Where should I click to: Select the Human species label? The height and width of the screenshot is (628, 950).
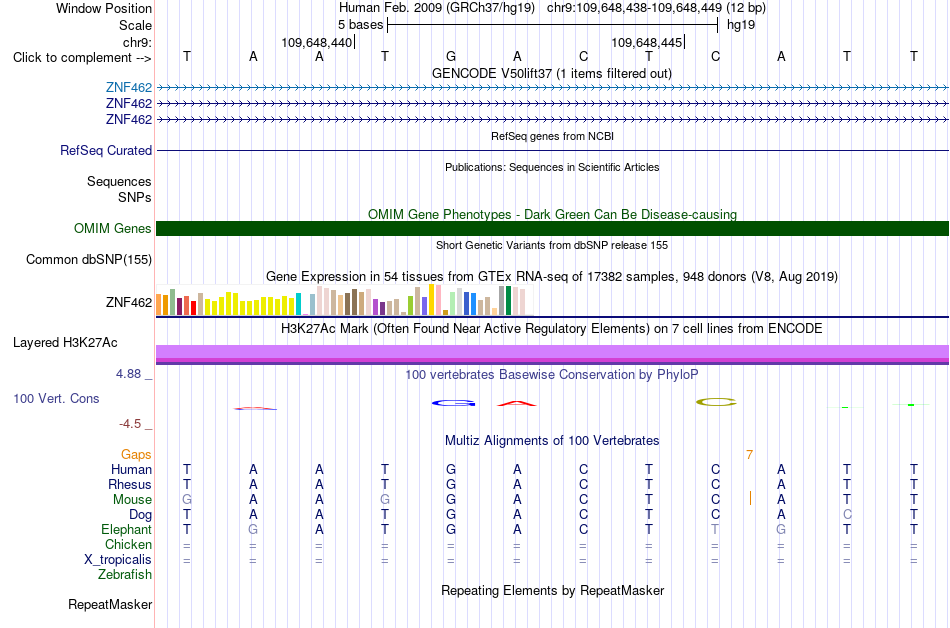point(131,469)
